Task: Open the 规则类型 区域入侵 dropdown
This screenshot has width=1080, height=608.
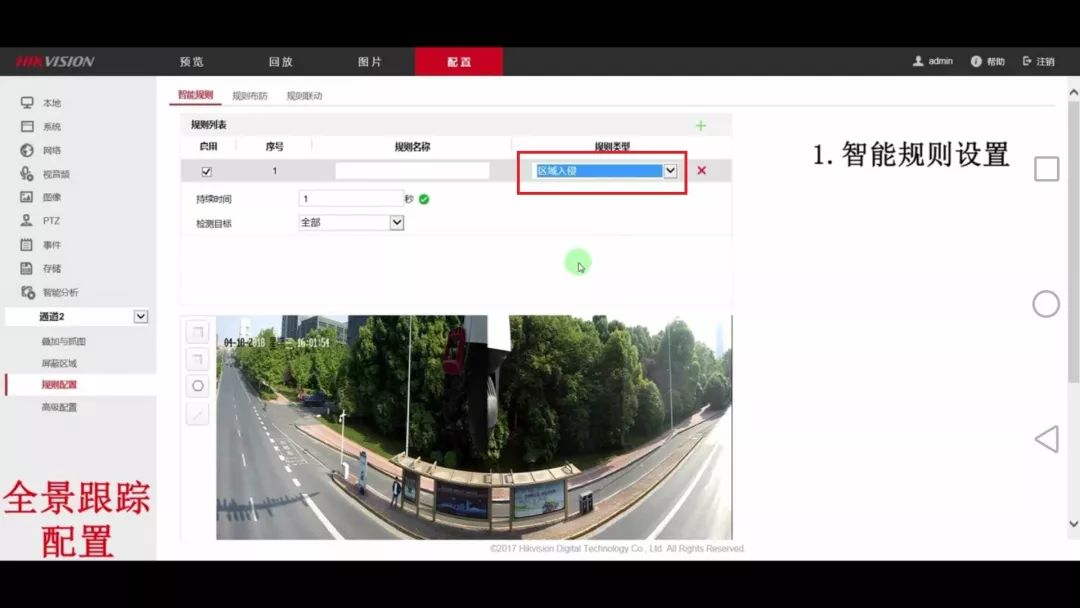Action: [670, 171]
